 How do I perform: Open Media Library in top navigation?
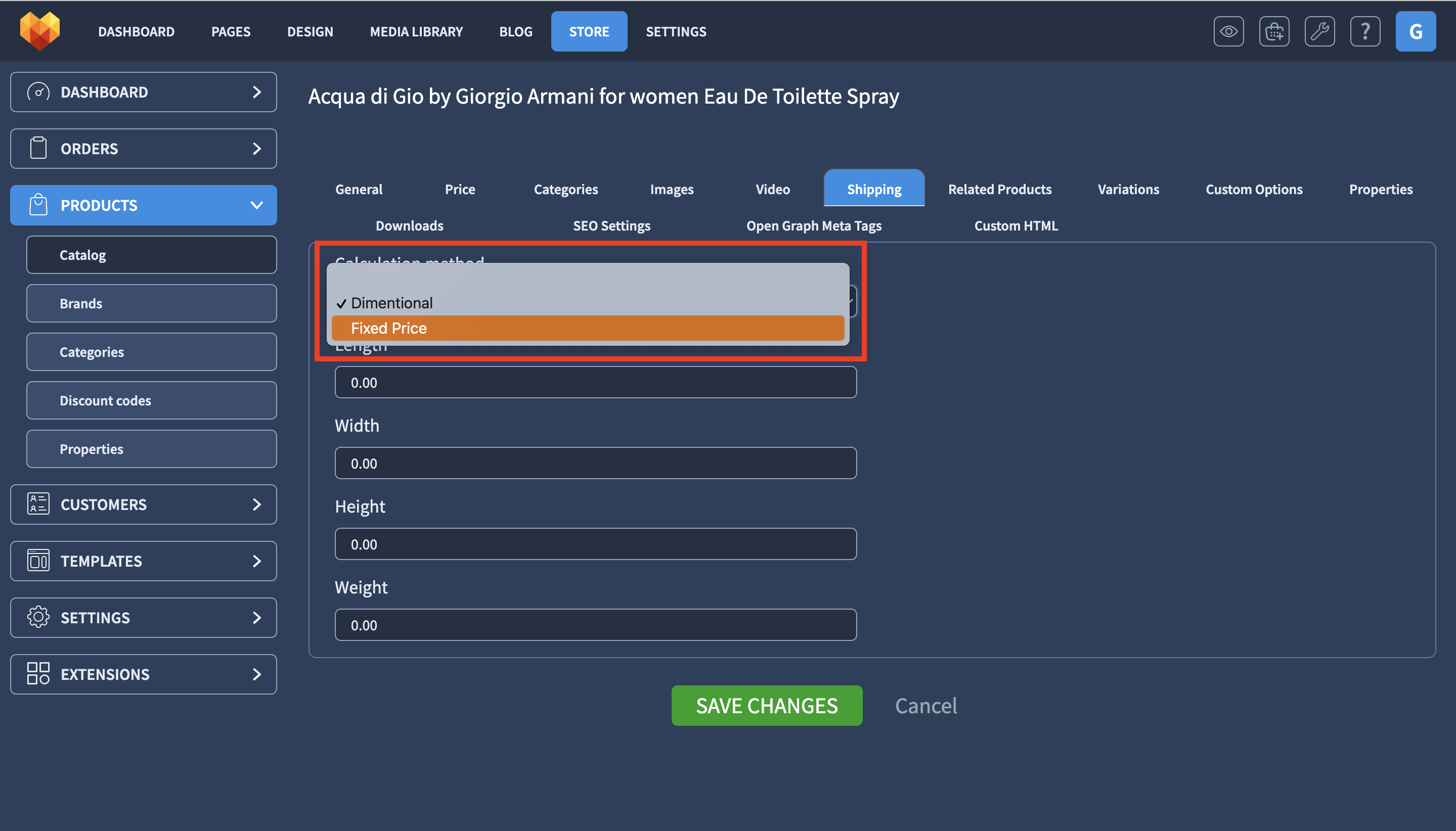coord(416,31)
